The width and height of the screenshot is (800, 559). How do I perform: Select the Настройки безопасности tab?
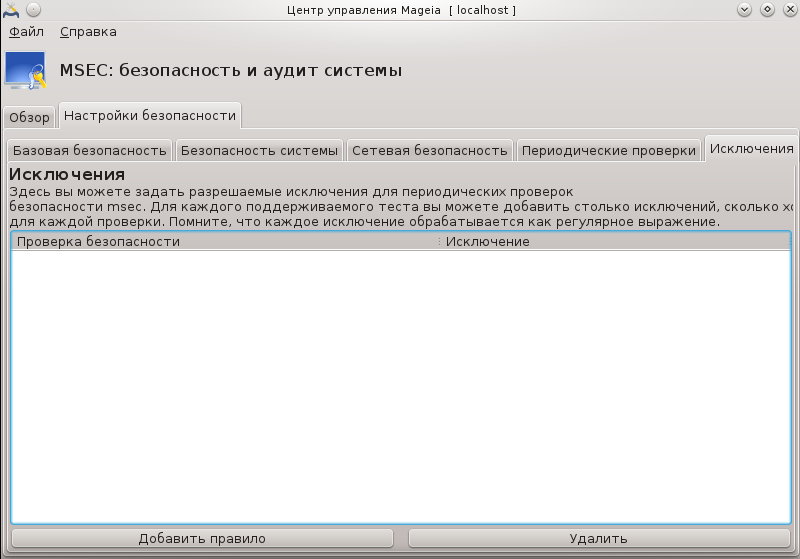(150, 115)
